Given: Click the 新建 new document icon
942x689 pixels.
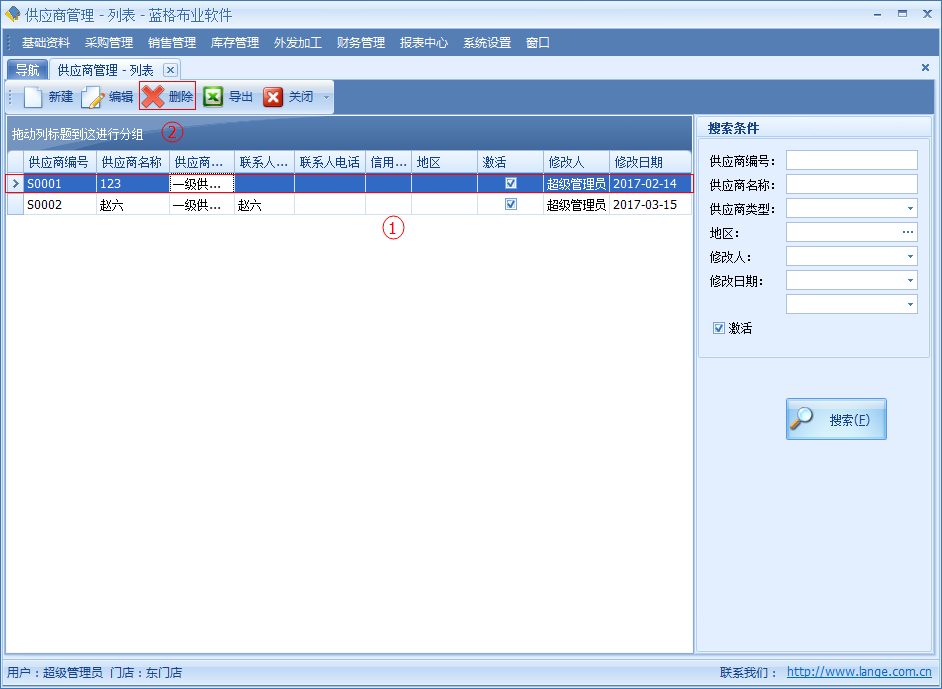Looking at the screenshot, I should (33, 97).
